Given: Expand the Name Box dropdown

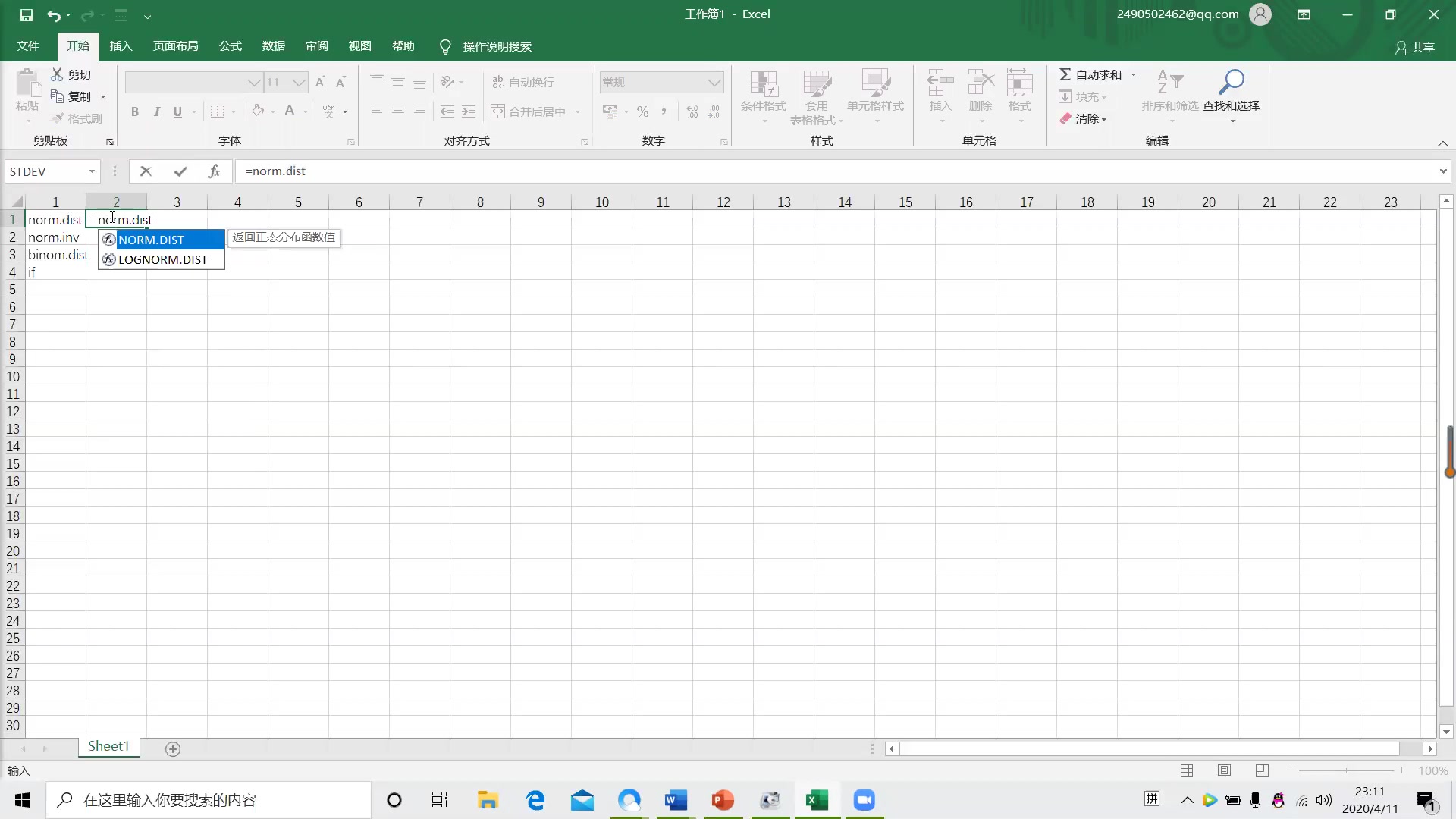Looking at the screenshot, I should tap(92, 171).
